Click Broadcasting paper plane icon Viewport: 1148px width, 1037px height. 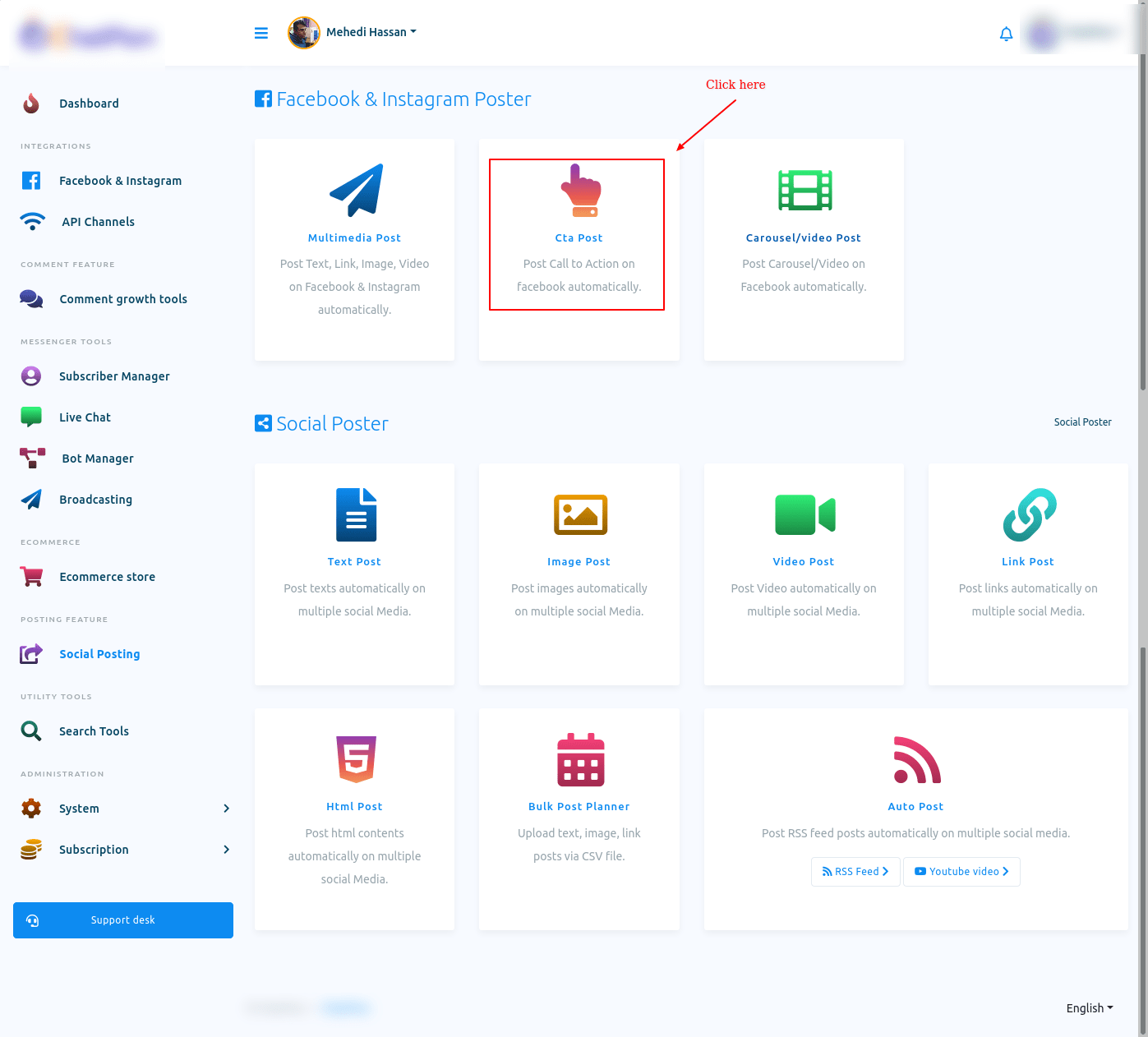(31, 500)
